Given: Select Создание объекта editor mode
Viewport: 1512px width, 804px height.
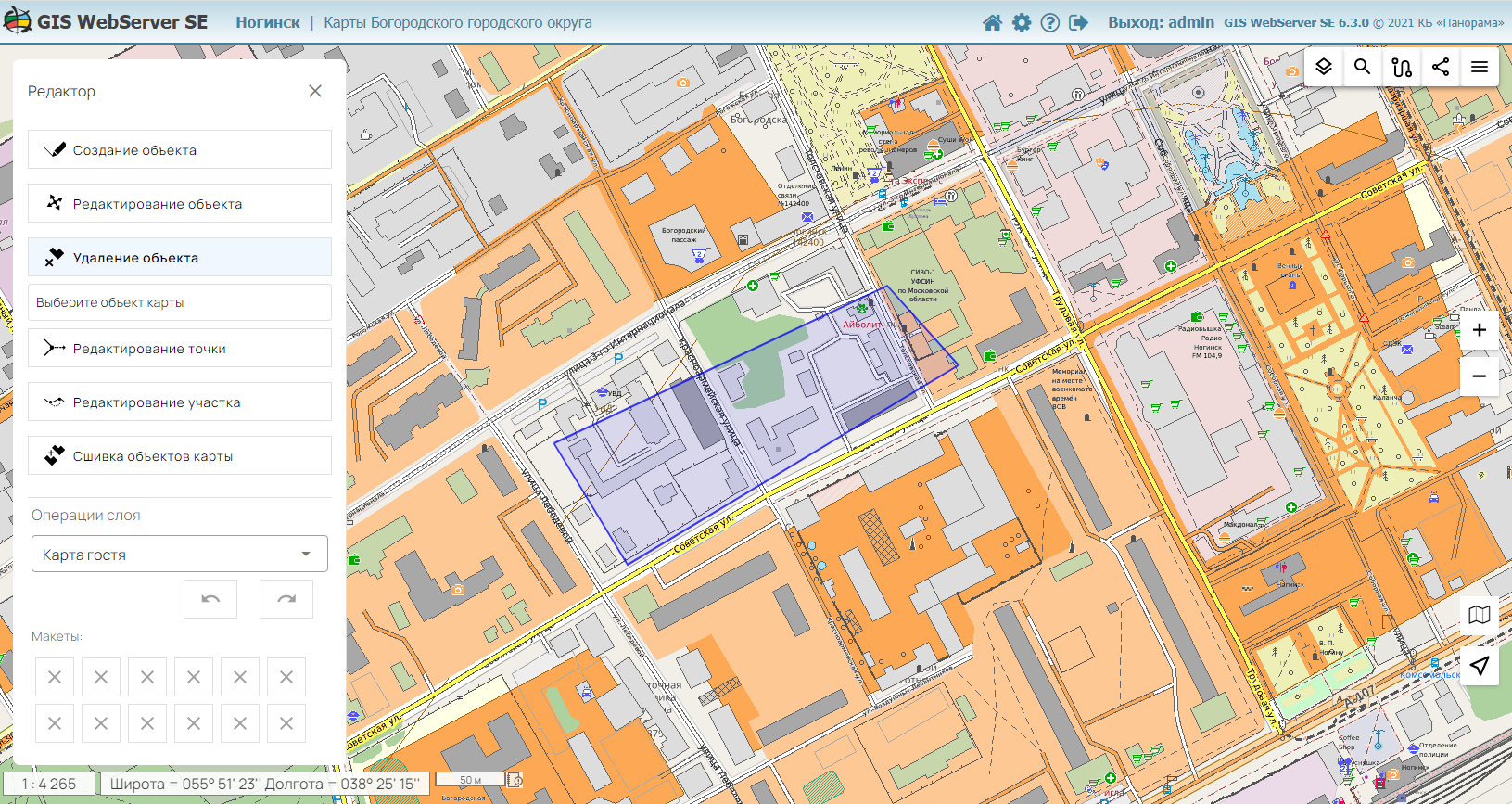Looking at the screenshot, I should (x=180, y=150).
